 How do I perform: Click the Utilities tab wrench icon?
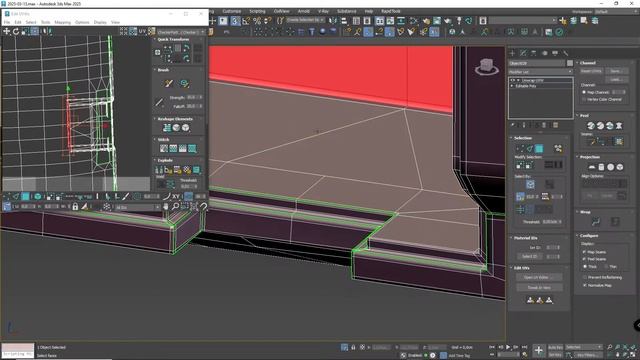pyautogui.click(x=565, y=53)
